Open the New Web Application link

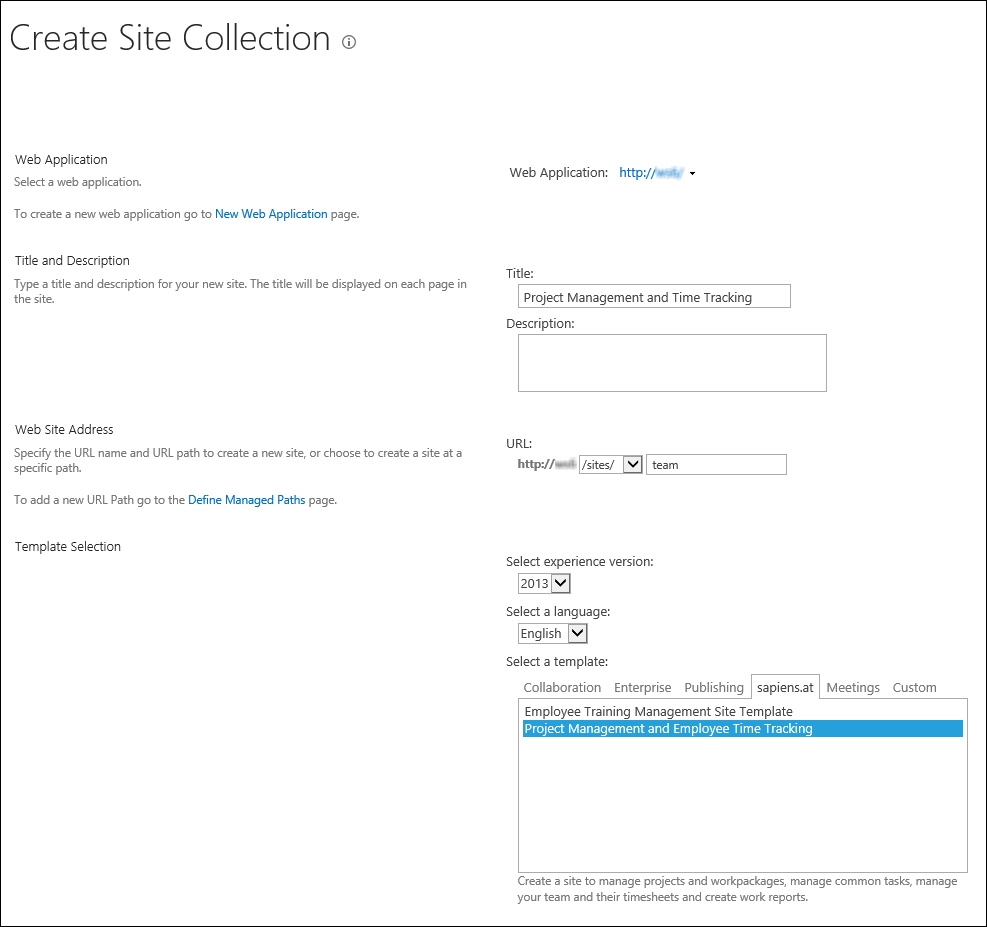[271, 214]
